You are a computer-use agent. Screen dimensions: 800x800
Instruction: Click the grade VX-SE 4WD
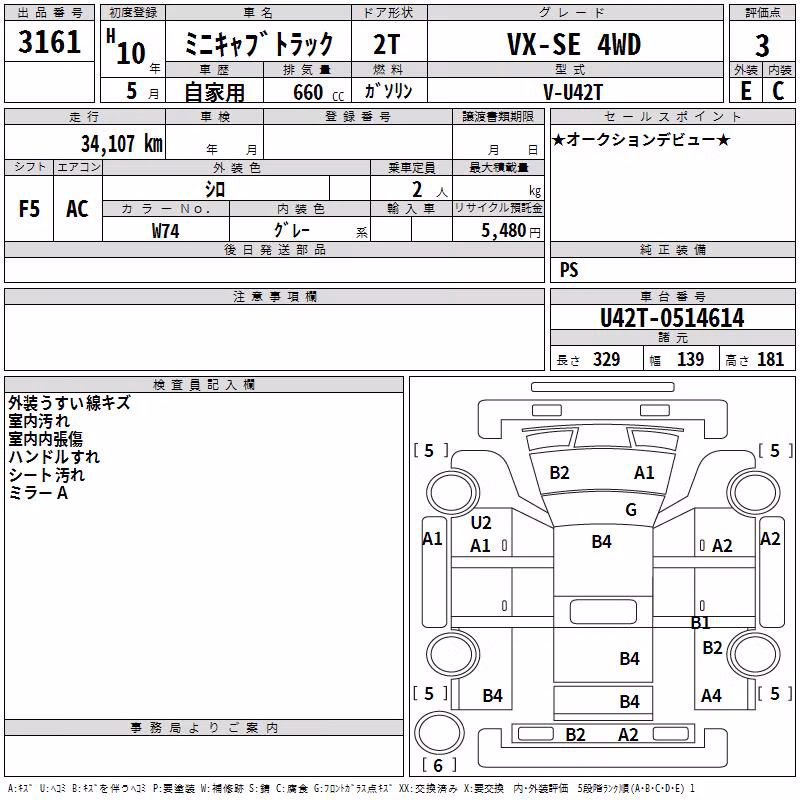coord(574,44)
